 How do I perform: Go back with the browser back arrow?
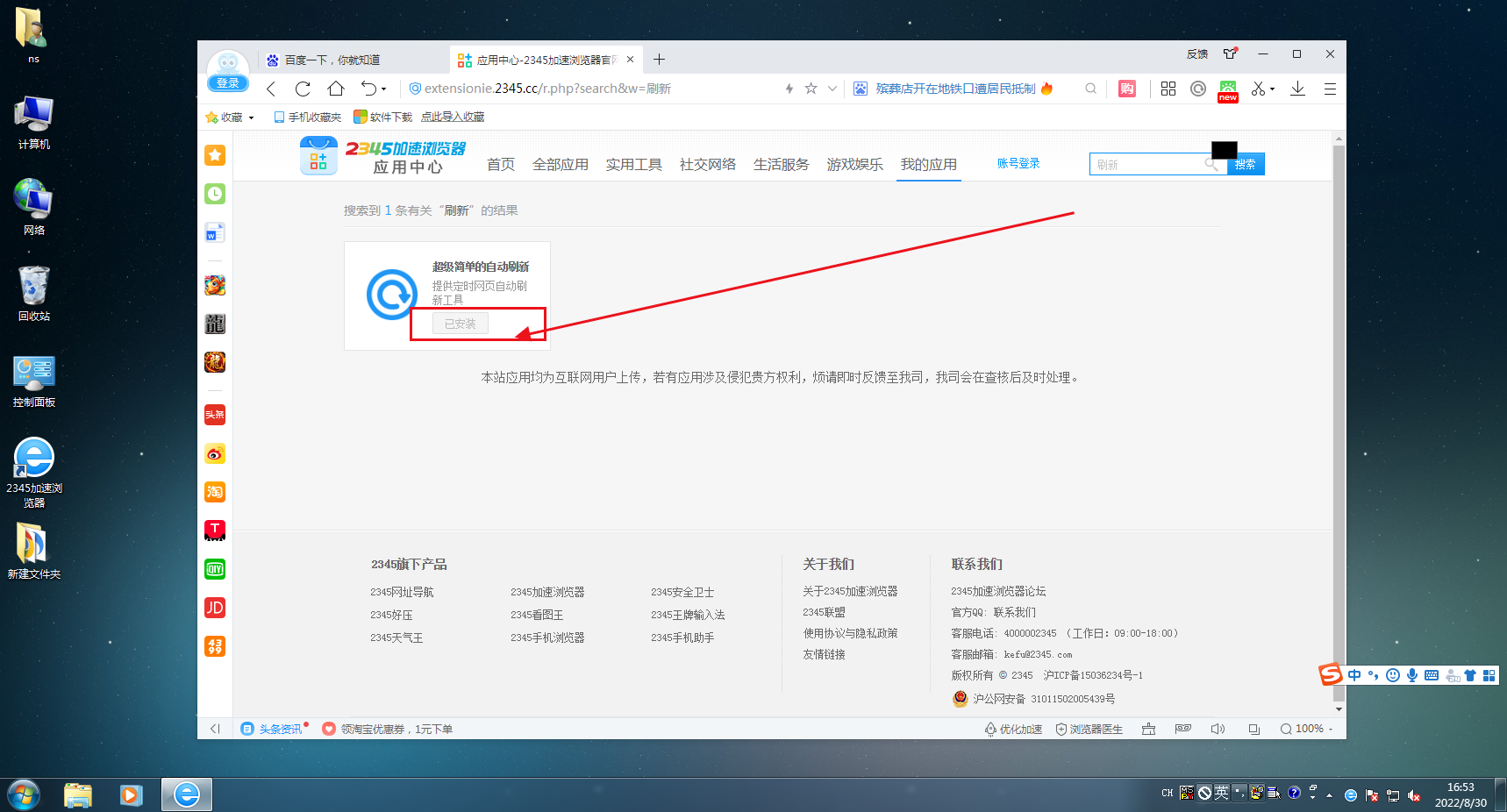coord(271,89)
